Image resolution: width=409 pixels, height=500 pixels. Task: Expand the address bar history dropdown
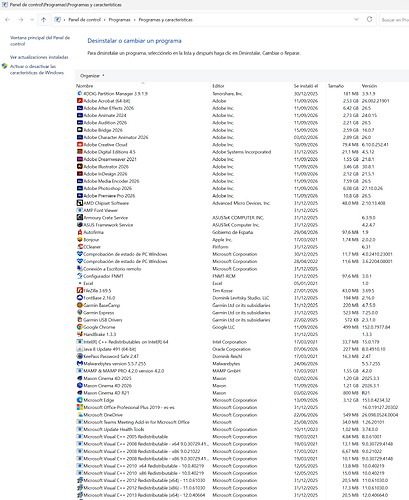[356, 19]
